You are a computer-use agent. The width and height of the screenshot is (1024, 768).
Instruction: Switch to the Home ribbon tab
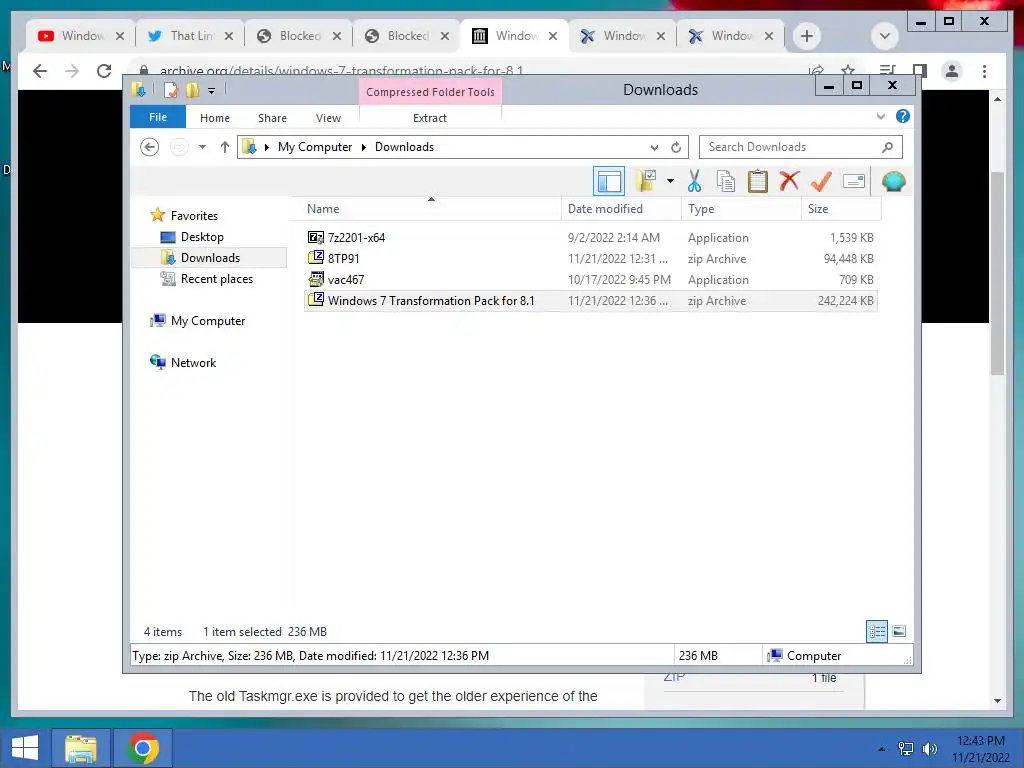click(x=215, y=118)
